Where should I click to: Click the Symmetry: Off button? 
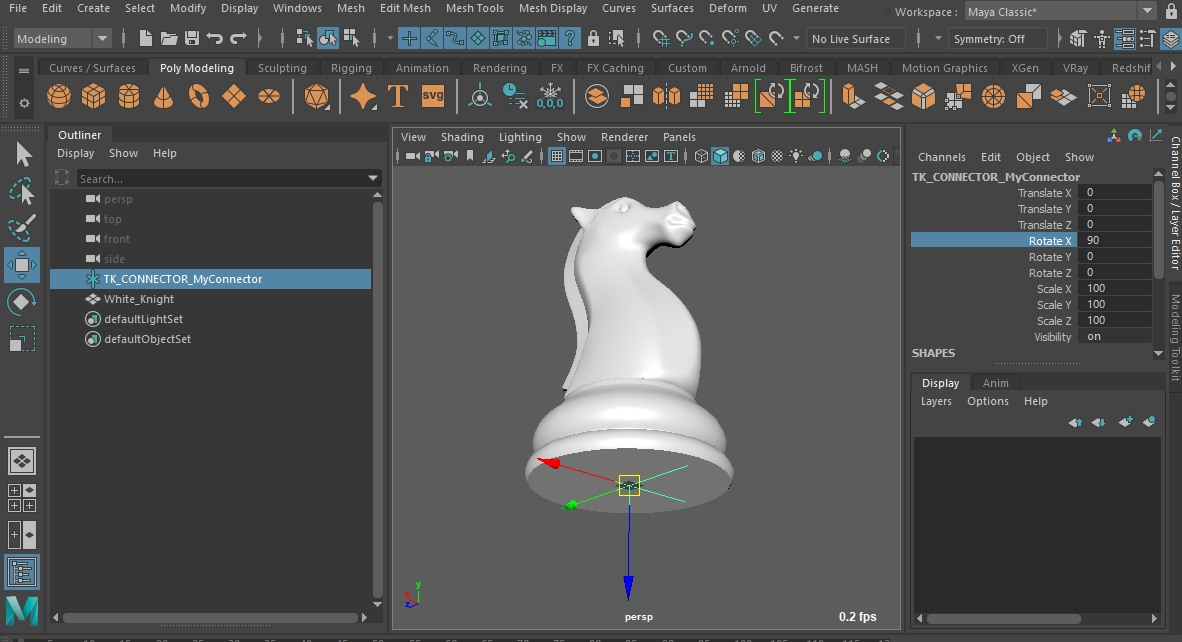tap(997, 39)
